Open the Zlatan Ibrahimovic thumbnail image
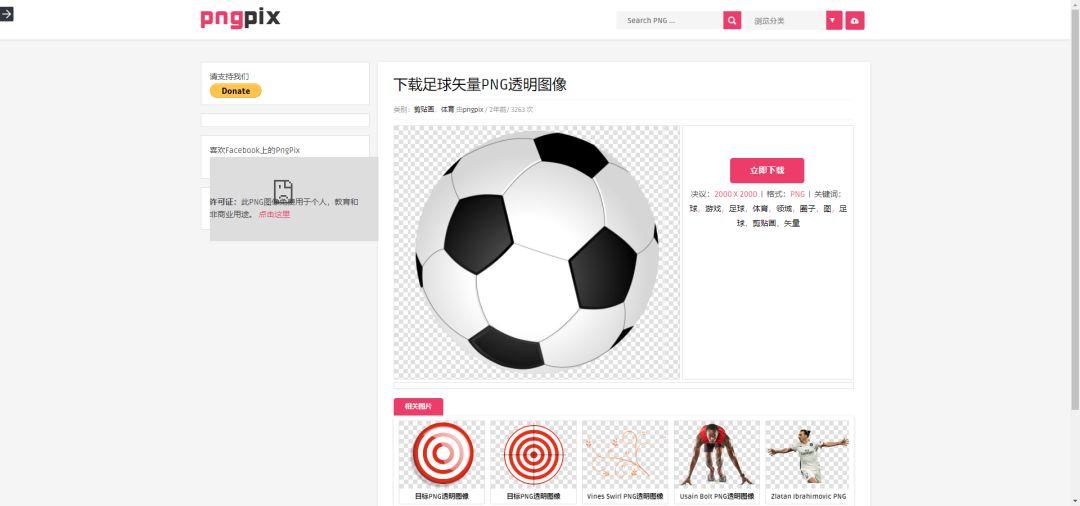This screenshot has width=1080, height=506. click(x=809, y=454)
